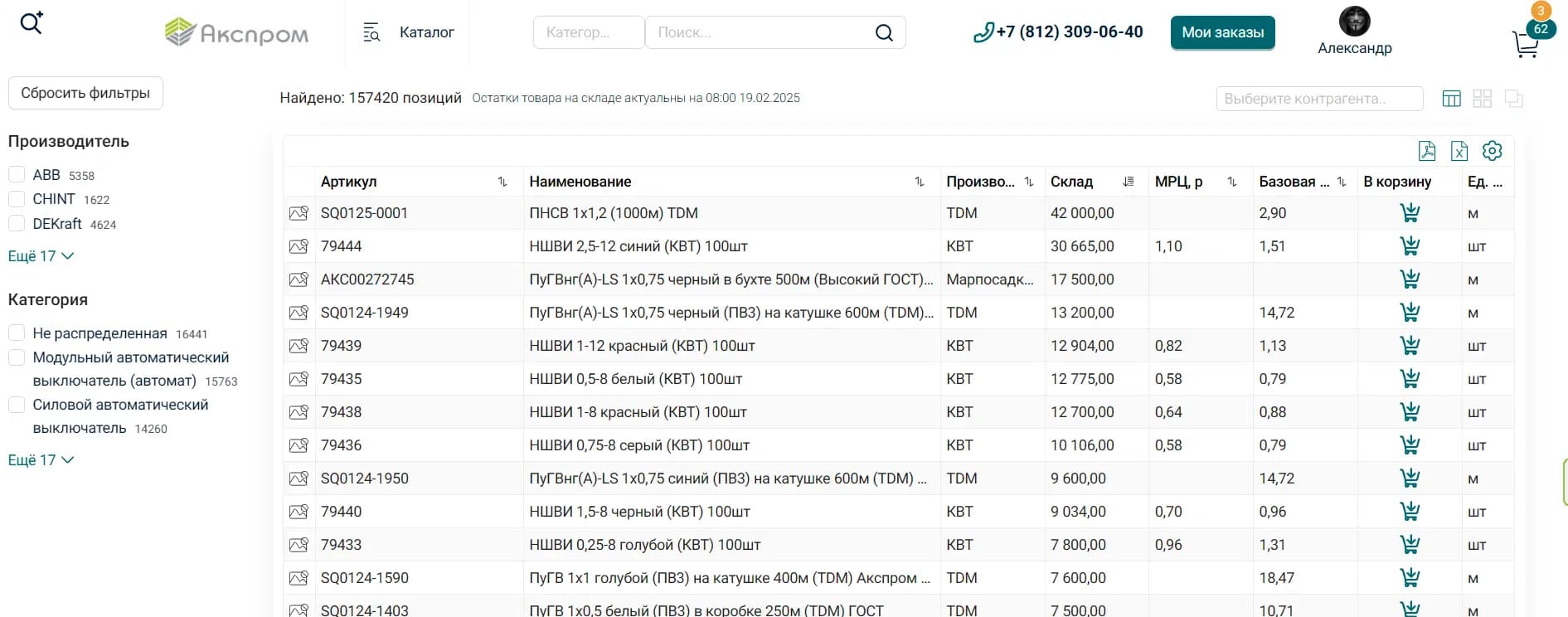Click the smart search icon in top-left corner

coord(32,22)
